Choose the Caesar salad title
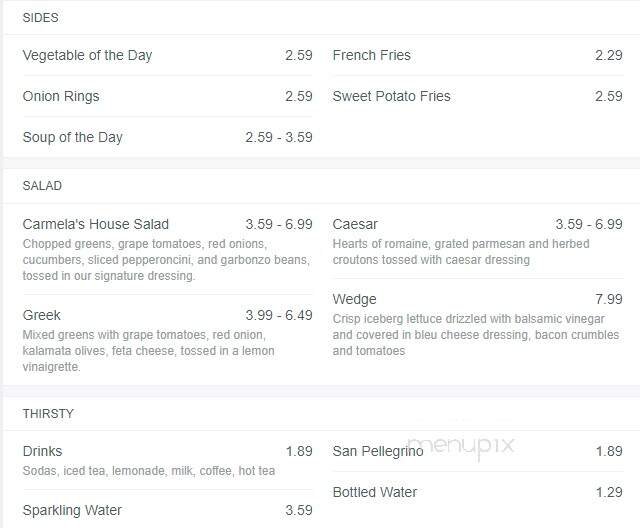Viewport: 640px width, 528px height. tap(355, 224)
